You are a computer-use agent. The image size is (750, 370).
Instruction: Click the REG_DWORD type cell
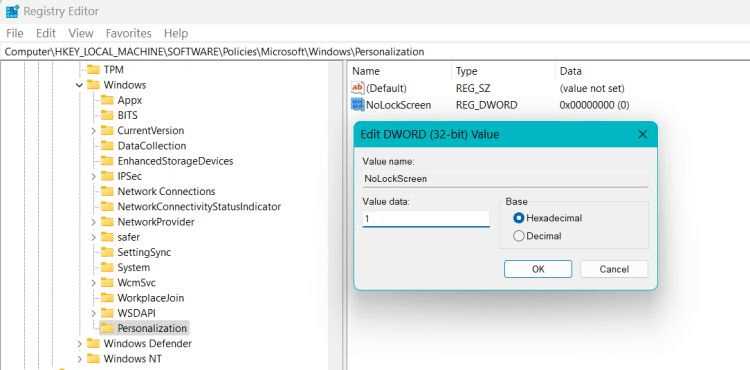tap(486, 105)
